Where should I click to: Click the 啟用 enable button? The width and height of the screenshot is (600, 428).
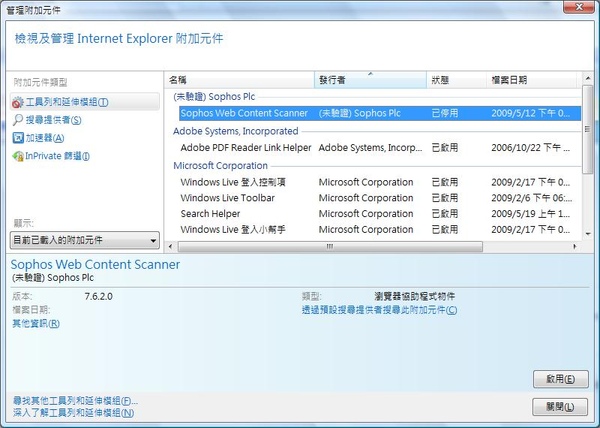pyautogui.click(x=561, y=379)
